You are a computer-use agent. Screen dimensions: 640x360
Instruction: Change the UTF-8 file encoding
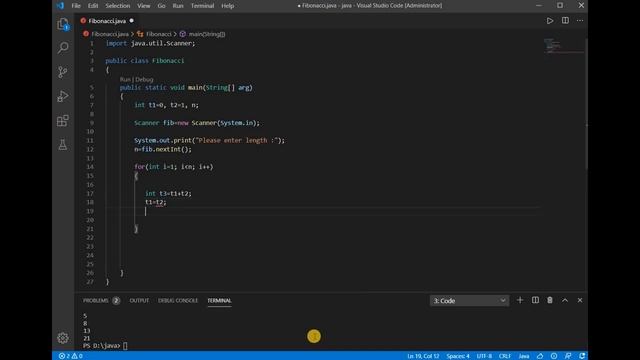[484, 356]
